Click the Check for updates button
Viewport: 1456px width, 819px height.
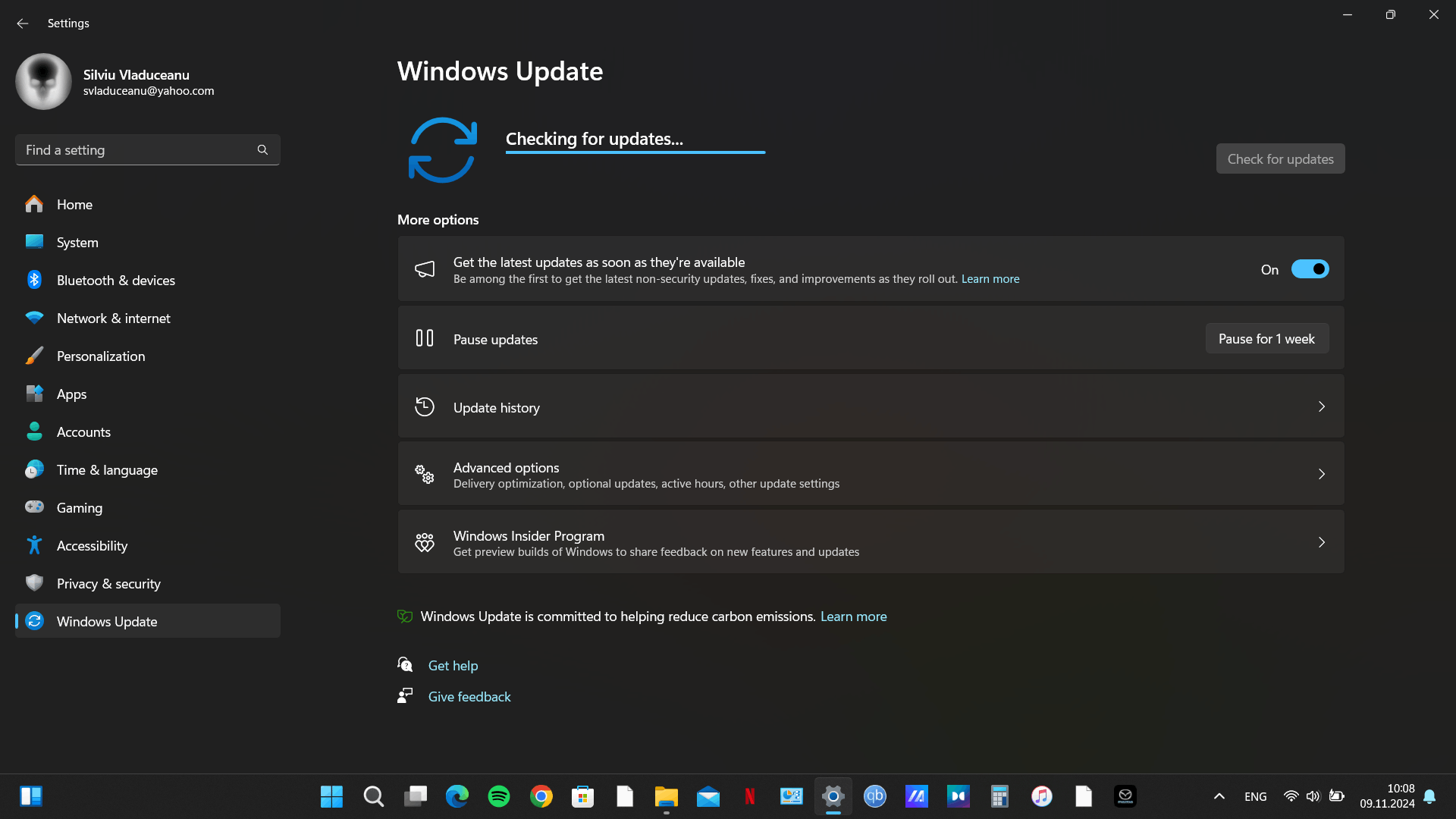pyautogui.click(x=1280, y=158)
